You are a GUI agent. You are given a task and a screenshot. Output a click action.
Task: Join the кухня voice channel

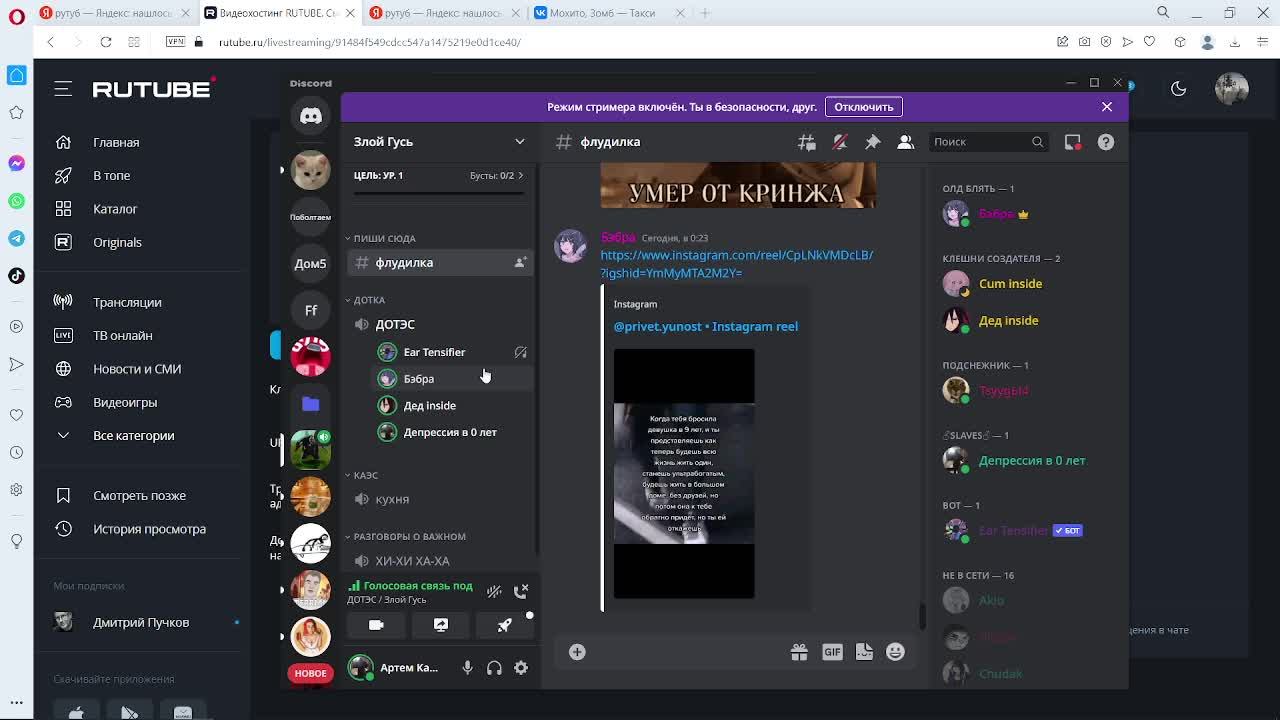[440, 499]
